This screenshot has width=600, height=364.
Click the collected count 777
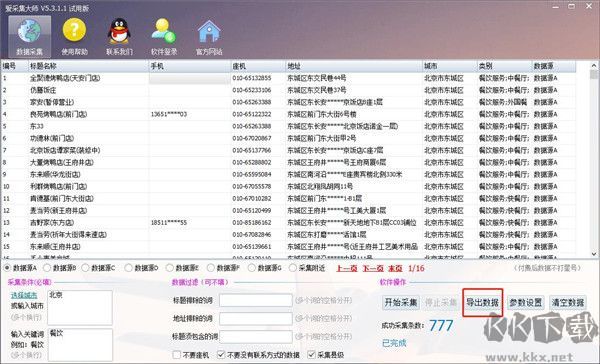441,326
